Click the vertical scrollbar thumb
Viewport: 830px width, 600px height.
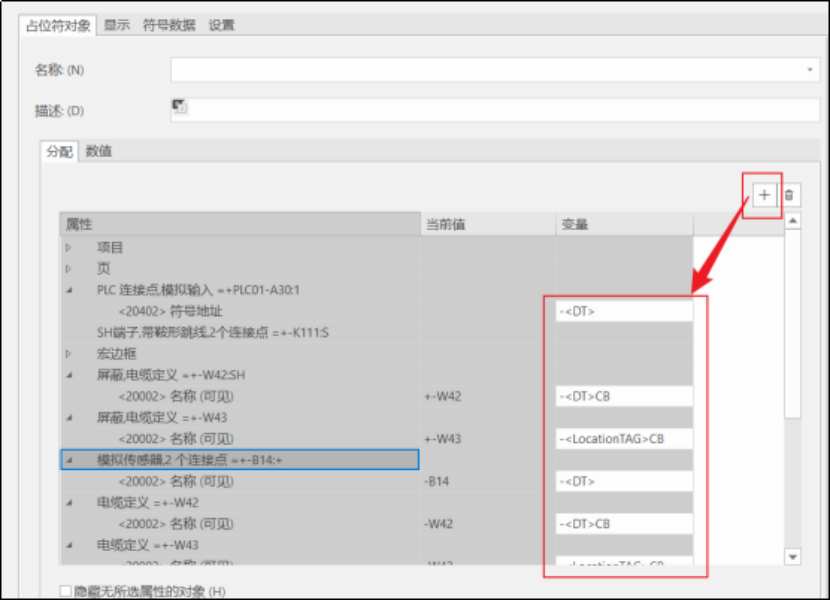[x=792, y=324]
